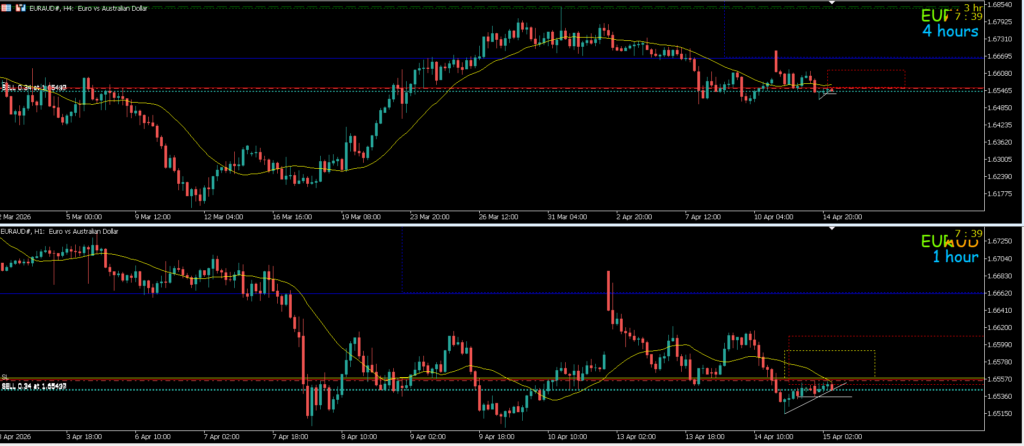Screen dimensions: 1024x446
Task: Click the SL stop-loss label in H1 chart
Action: pyautogui.click(x=5, y=377)
